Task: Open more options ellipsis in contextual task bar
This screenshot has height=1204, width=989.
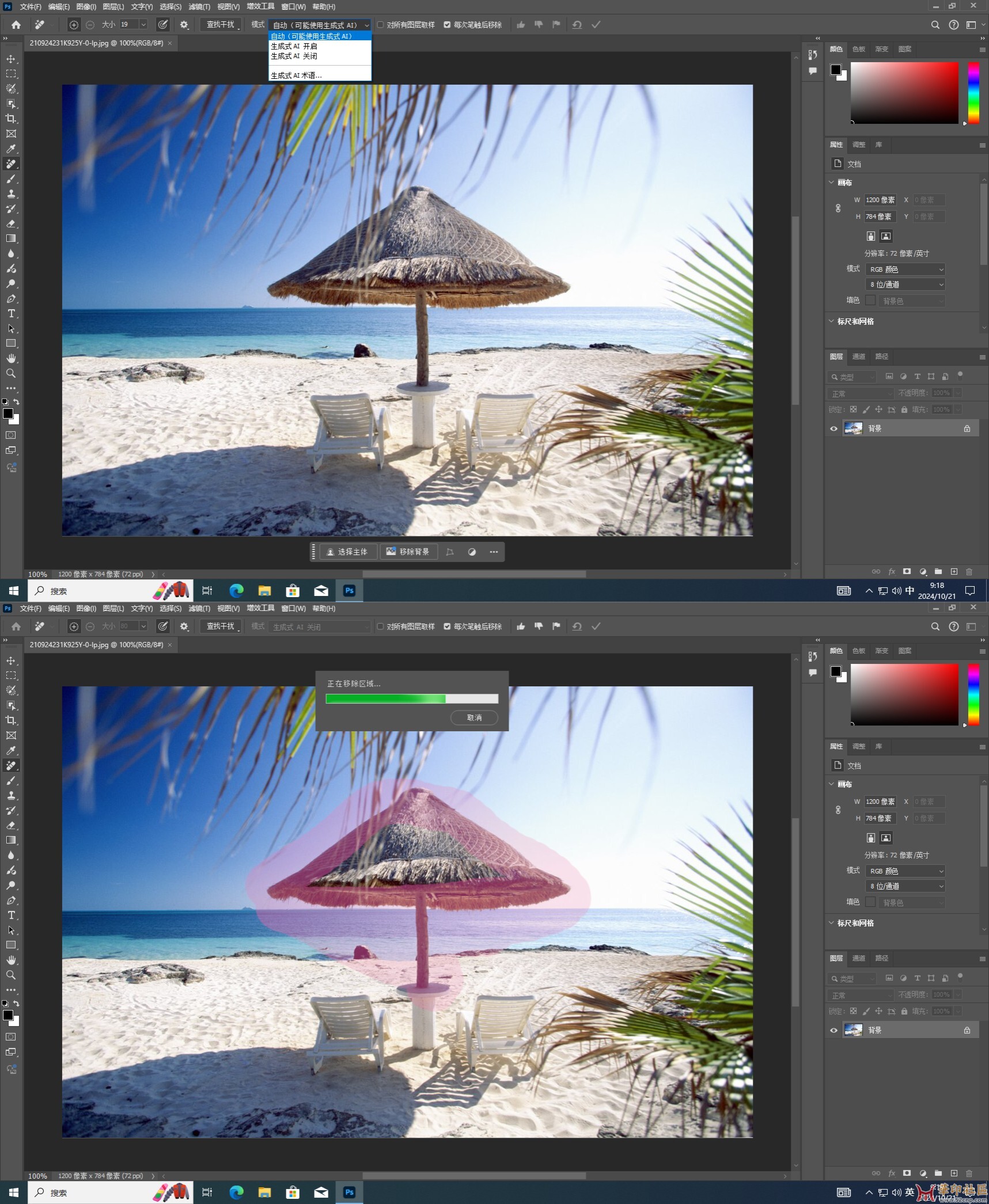Action: pyautogui.click(x=494, y=552)
